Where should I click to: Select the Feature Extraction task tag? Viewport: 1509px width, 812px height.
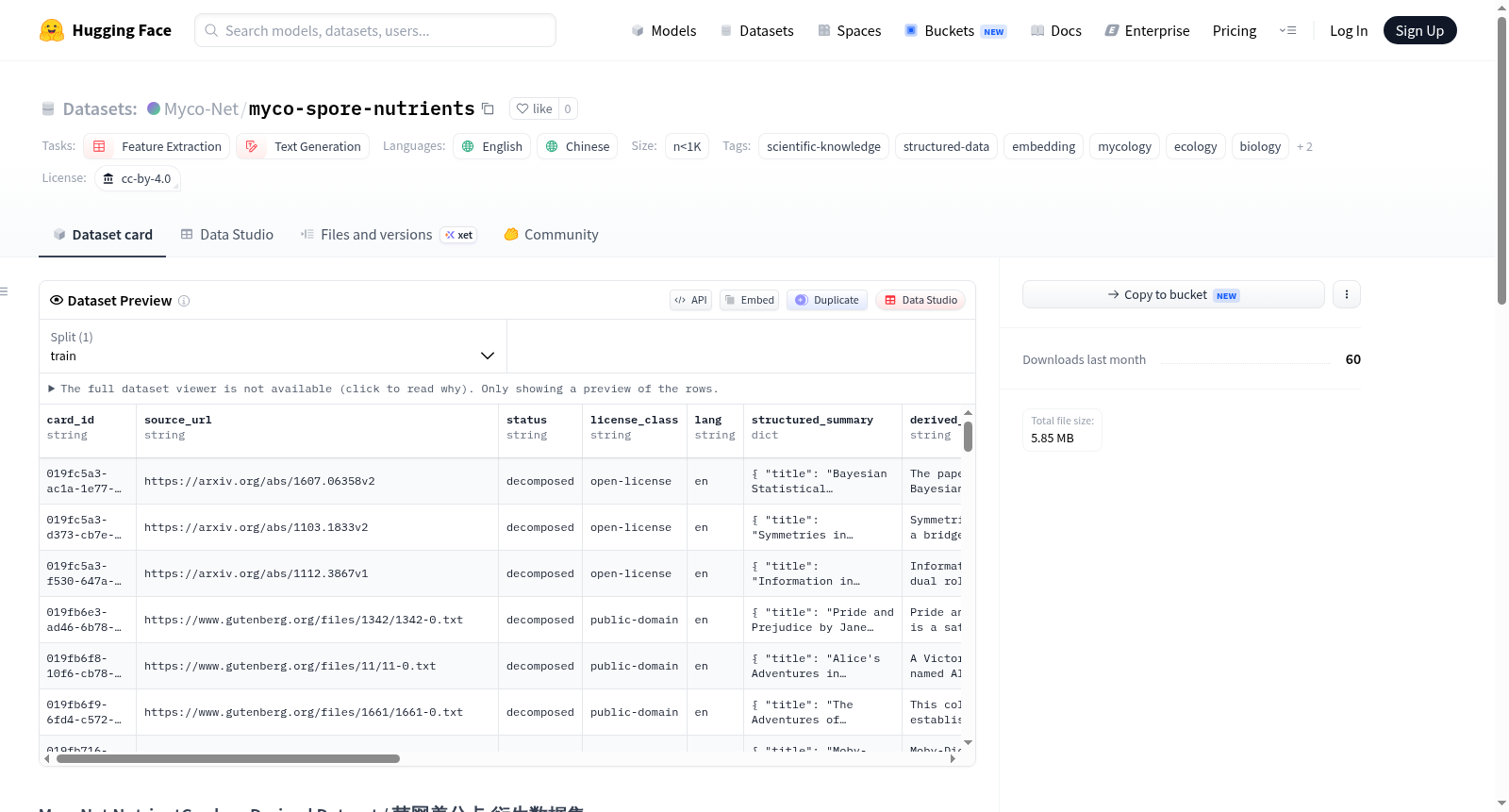(157, 146)
